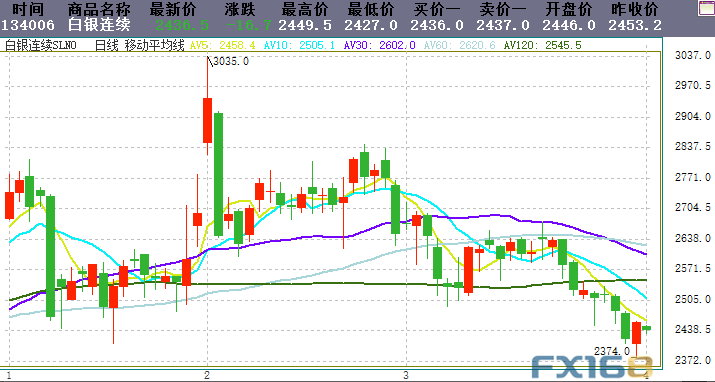Click the FX168 watermark logo
The width and height of the screenshot is (715, 382).
coord(592,367)
